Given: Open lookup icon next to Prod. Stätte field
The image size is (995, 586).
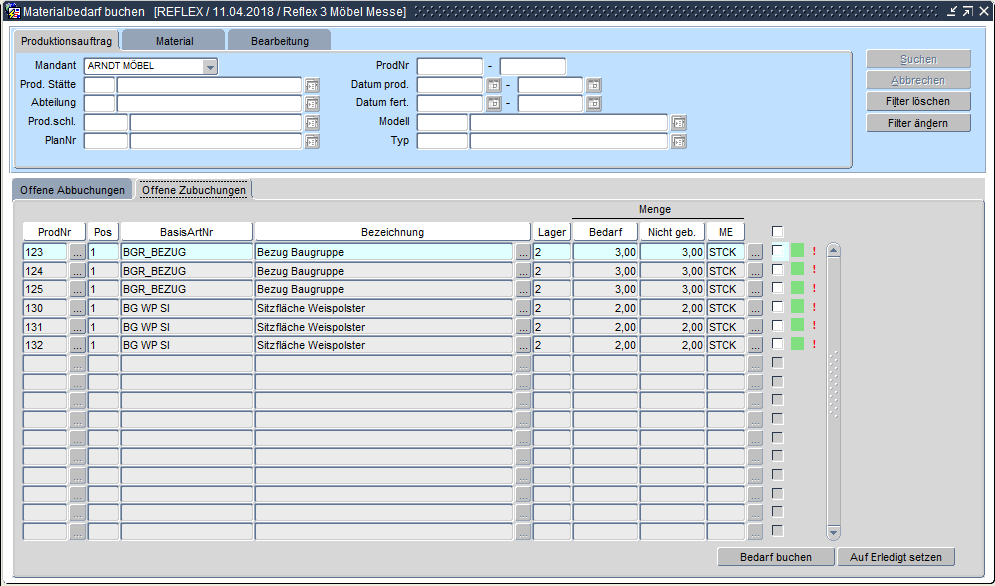Looking at the screenshot, I should 312,86.
